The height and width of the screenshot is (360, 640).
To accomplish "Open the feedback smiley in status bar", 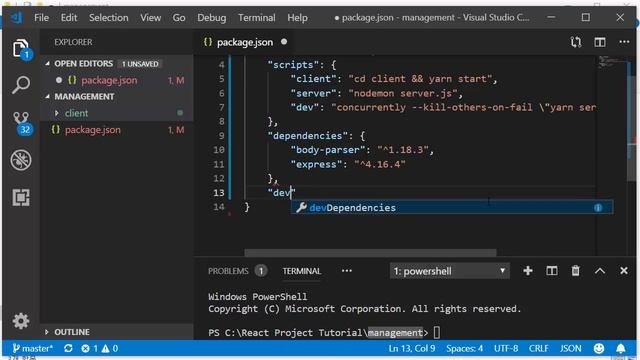I will click(599, 349).
